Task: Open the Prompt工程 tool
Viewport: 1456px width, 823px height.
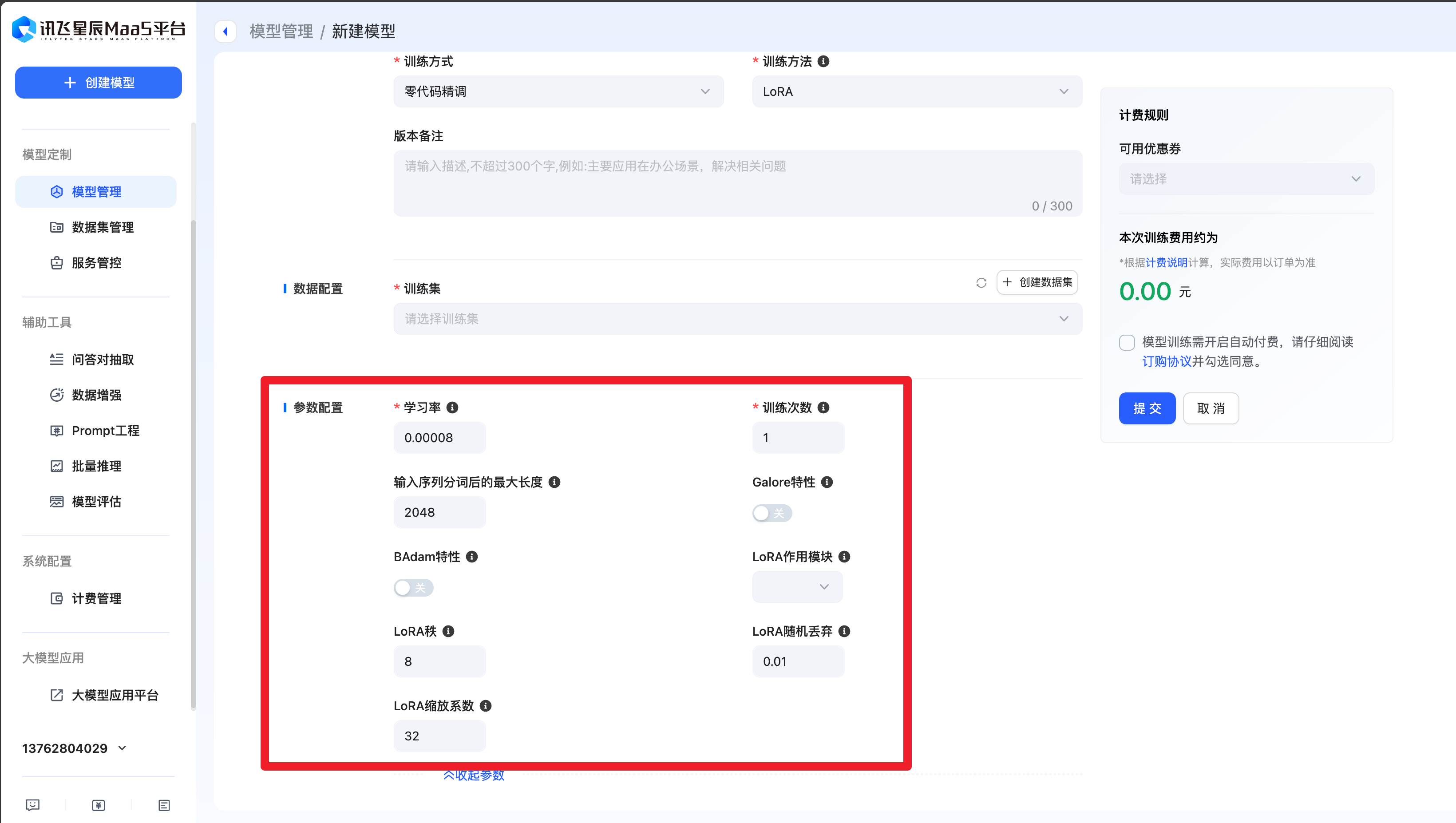Action: (x=105, y=430)
